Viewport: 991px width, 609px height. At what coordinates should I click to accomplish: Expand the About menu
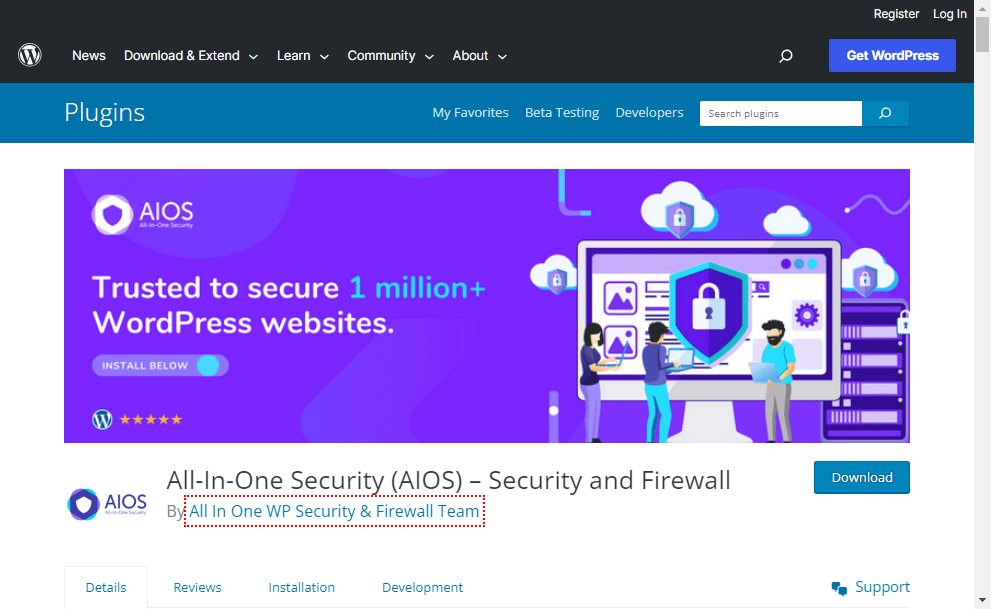[480, 56]
